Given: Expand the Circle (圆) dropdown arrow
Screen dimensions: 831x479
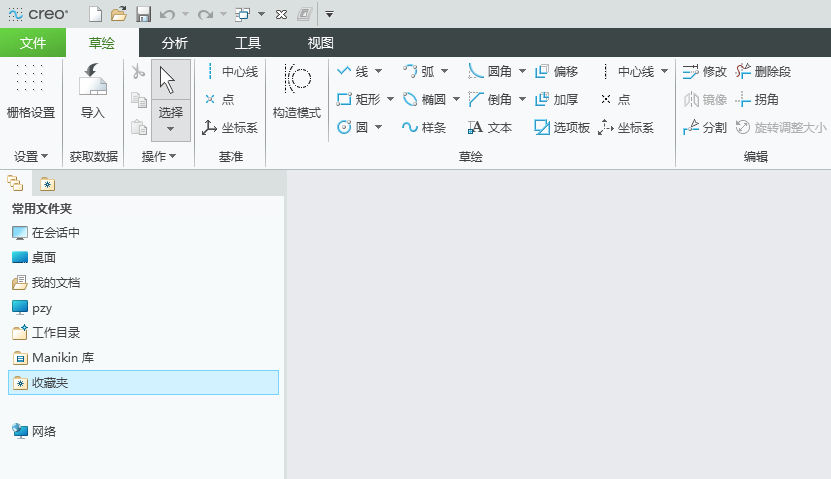Looking at the screenshot, I should [x=378, y=127].
